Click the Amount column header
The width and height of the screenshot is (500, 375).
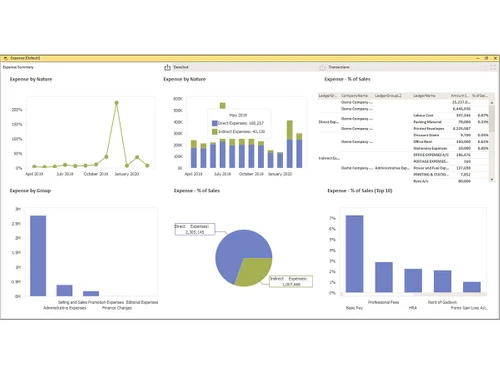pyautogui.click(x=460, y=96)
